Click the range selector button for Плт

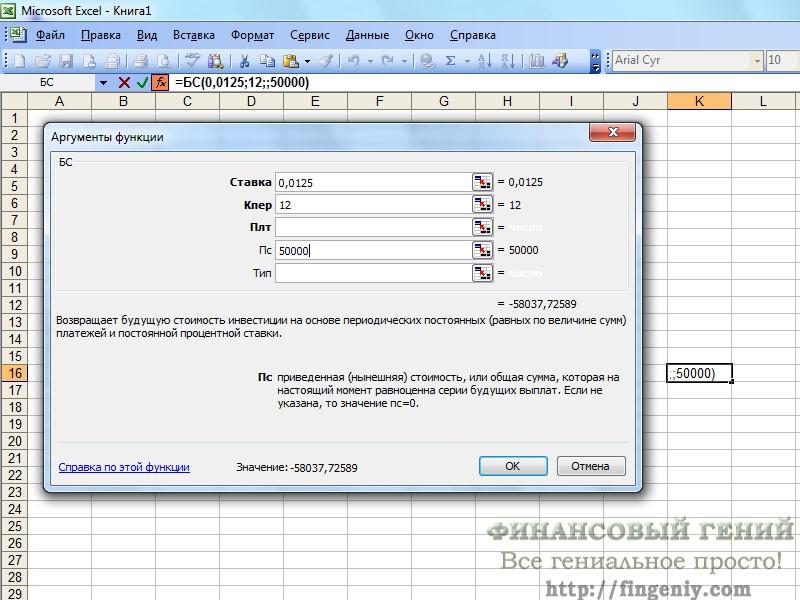[x=482, y=227]
